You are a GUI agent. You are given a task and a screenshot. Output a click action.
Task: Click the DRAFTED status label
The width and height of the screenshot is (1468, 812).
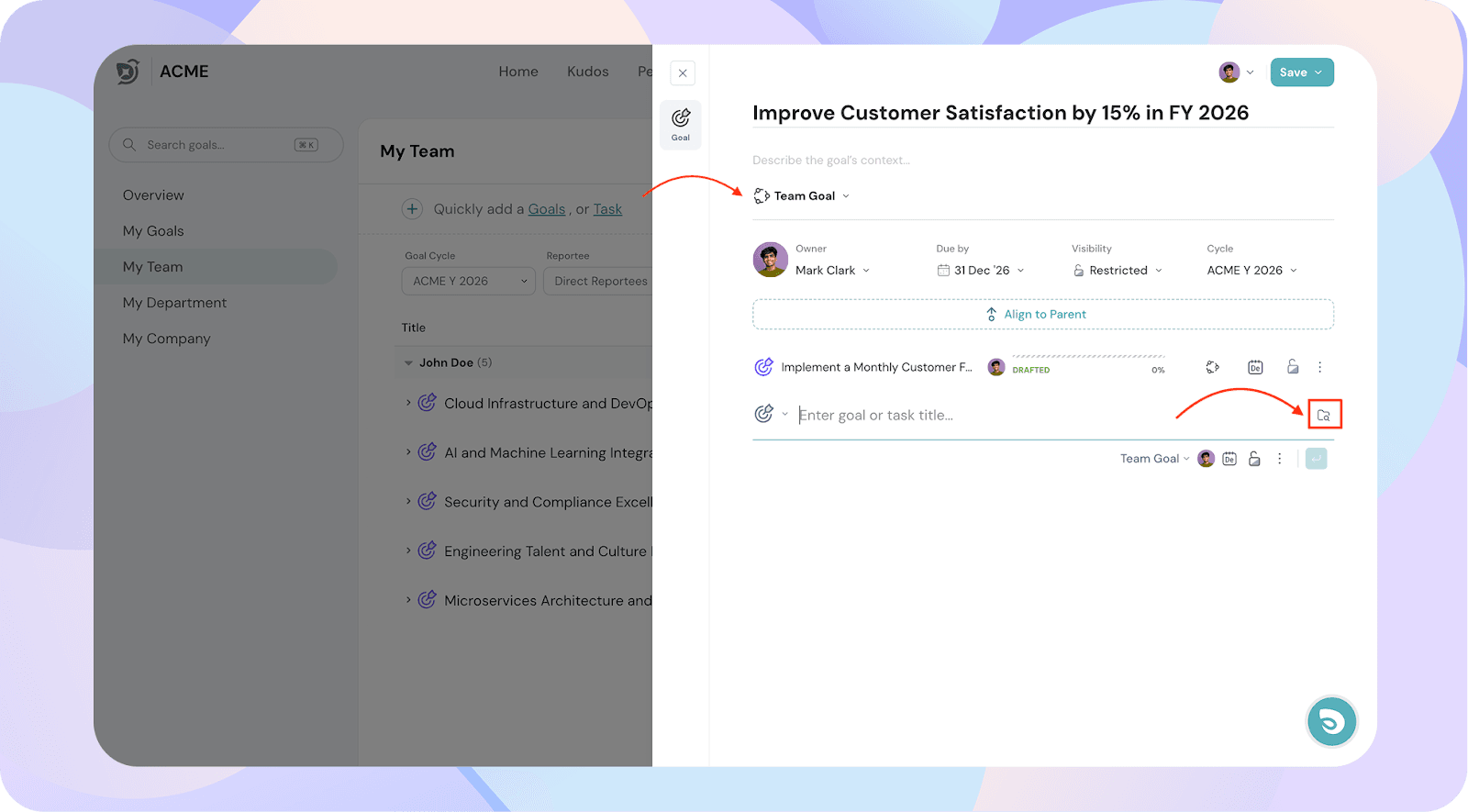pos(1031,371)
